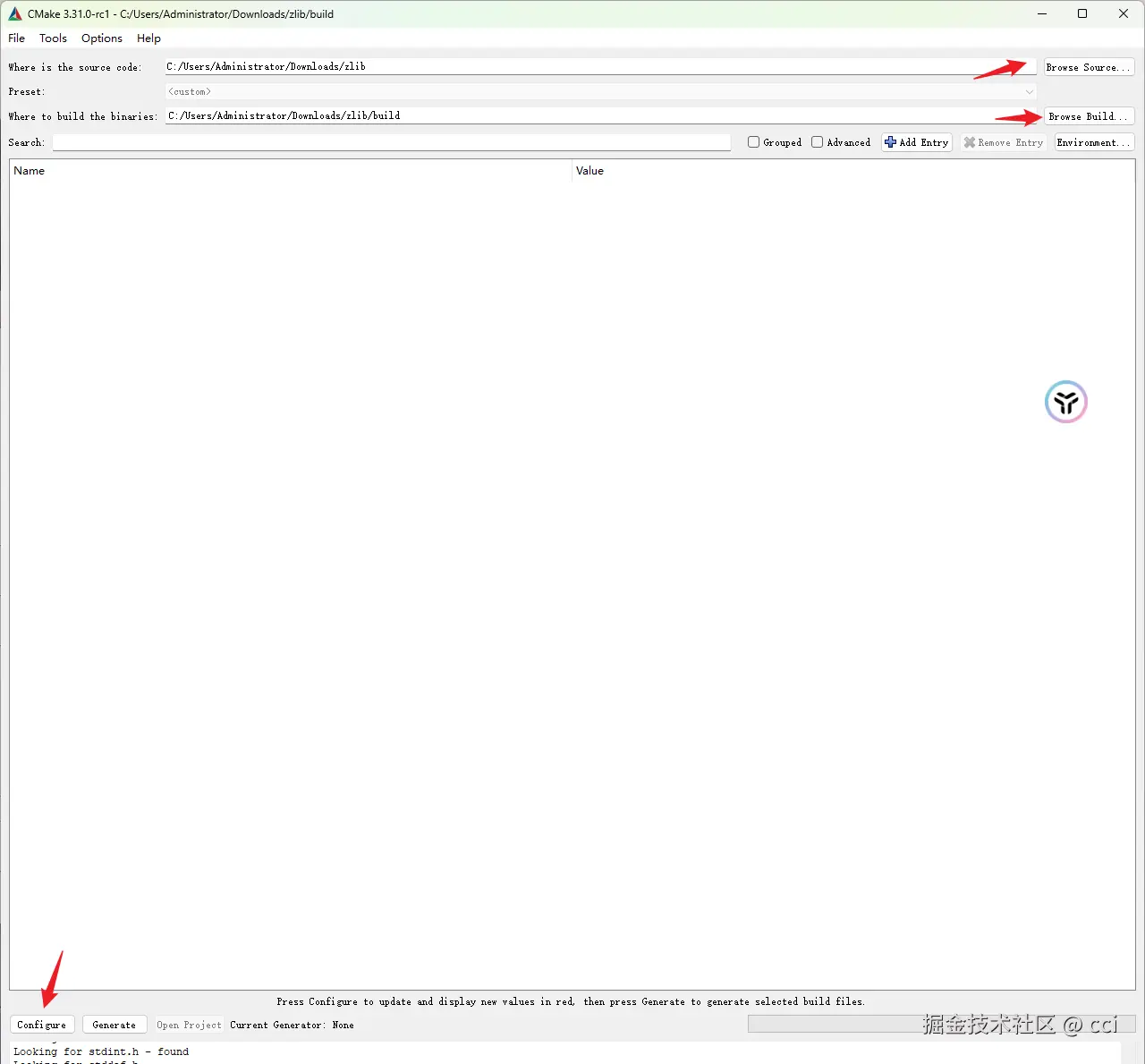Click the Browse Build button
The height and width of the screenshot is (1064, 1145).
1089,116
